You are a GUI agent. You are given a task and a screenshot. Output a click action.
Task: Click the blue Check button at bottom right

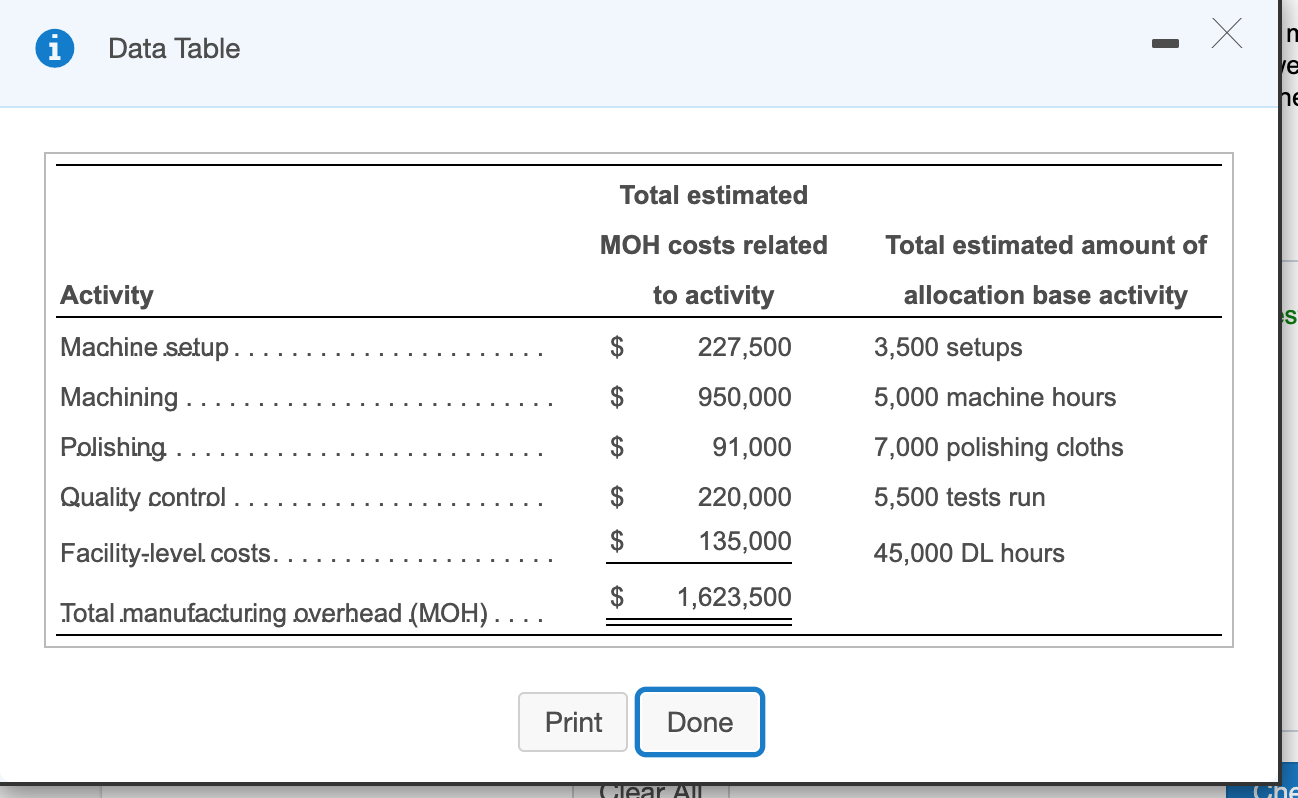click(x=1270, y=790)
